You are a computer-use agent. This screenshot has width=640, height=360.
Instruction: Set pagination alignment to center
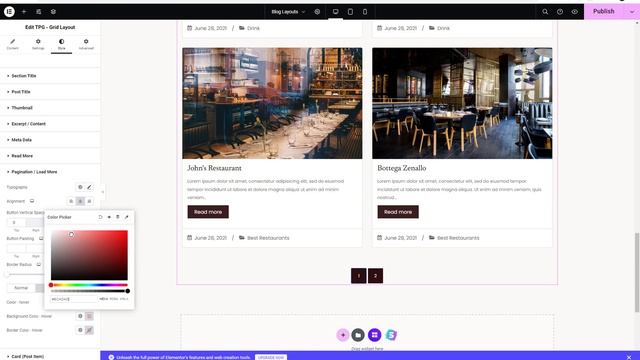tap(80, 201)
